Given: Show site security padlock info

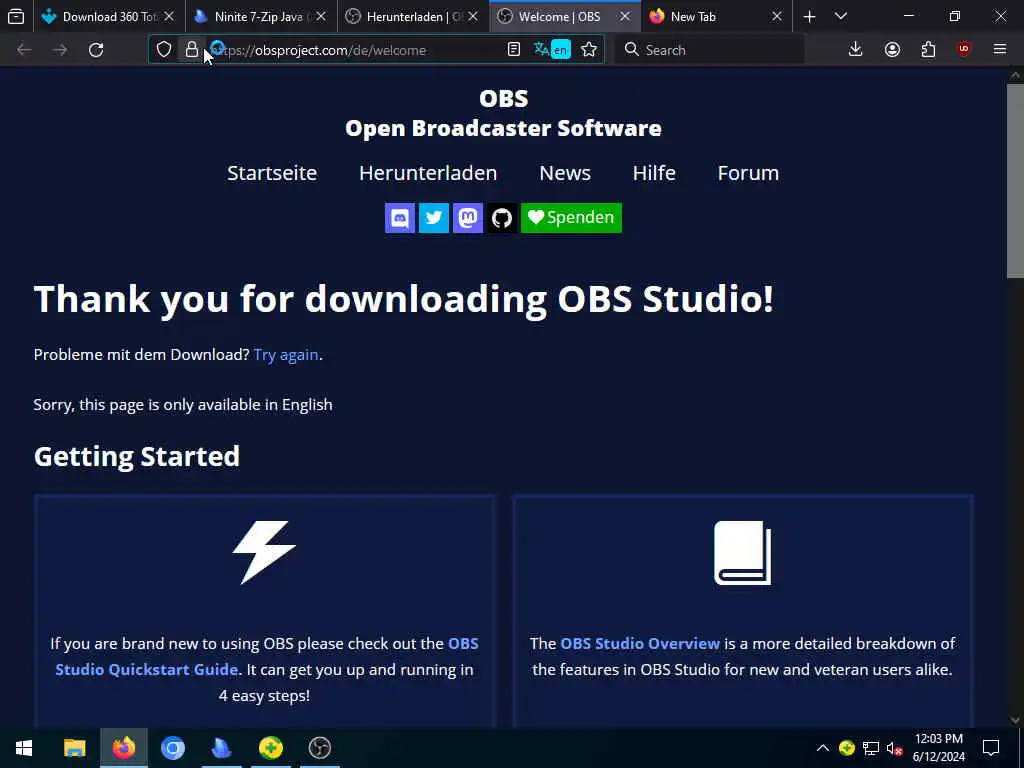Looking at the screenshot, I should point(191,50).
